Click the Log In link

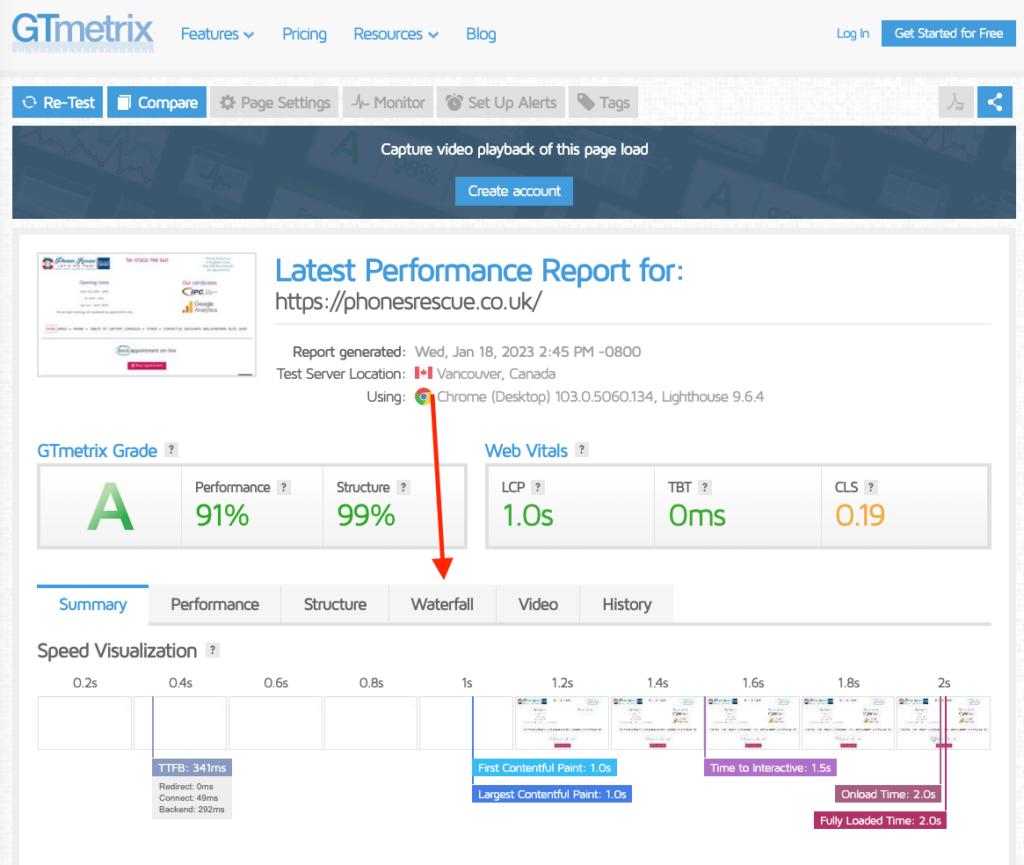853,33
